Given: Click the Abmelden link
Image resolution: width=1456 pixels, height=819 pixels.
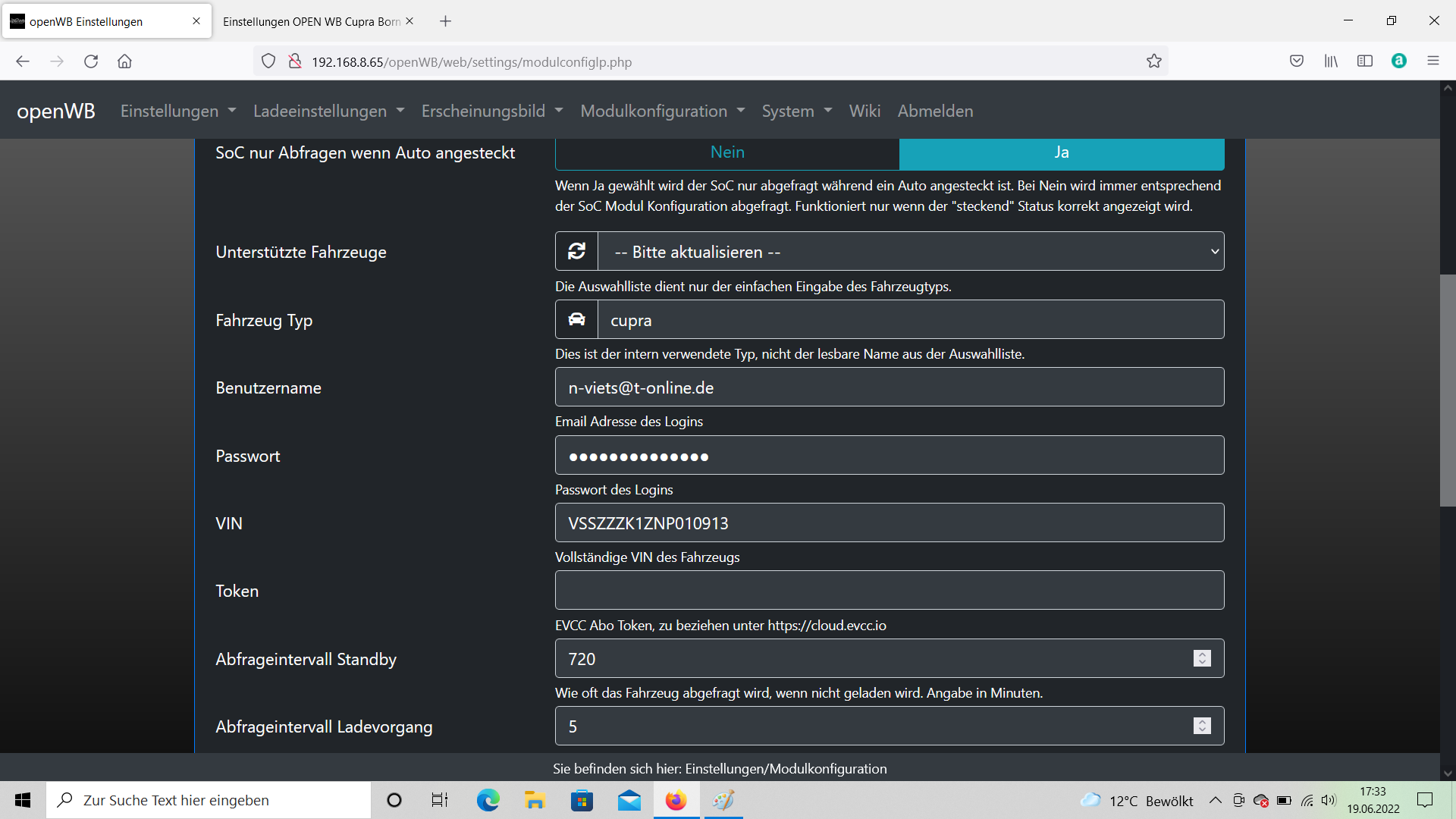Looking at the screenshot, I should pos(935,111).
